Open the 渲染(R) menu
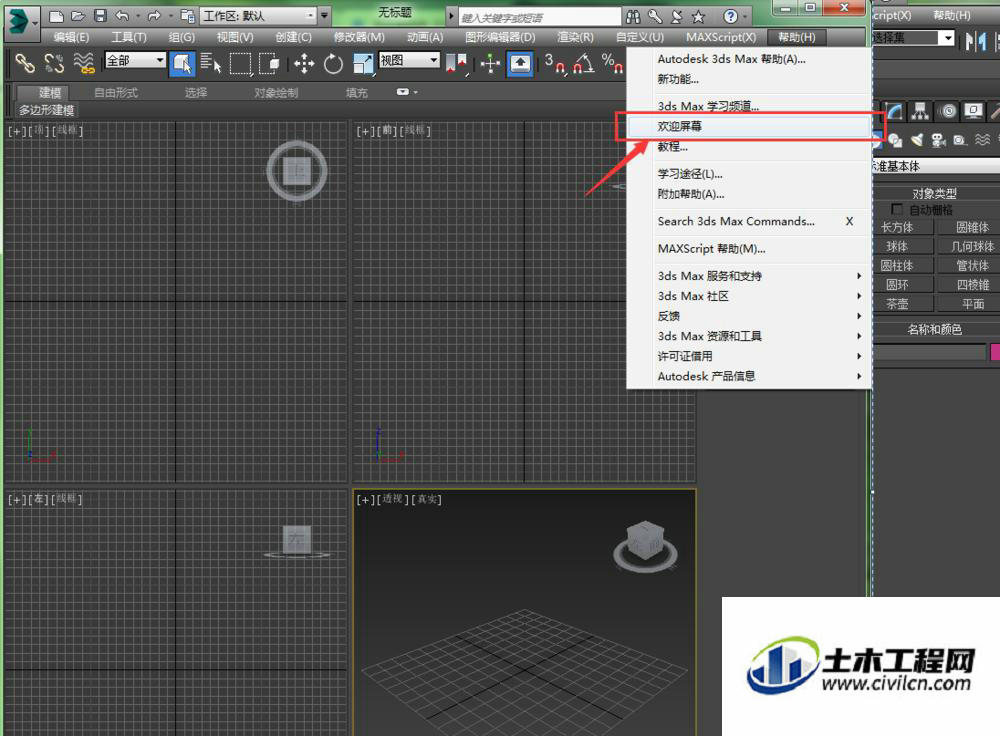Viewport: 1000px width, 736px height. pyautogui.click(x=575, y=38)
